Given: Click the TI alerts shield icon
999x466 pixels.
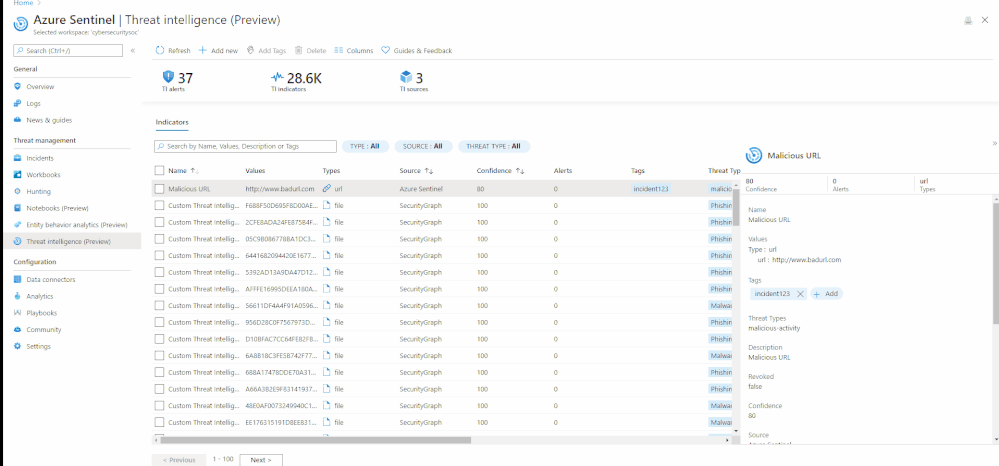Looking at the screenshot, I should 168,77.
